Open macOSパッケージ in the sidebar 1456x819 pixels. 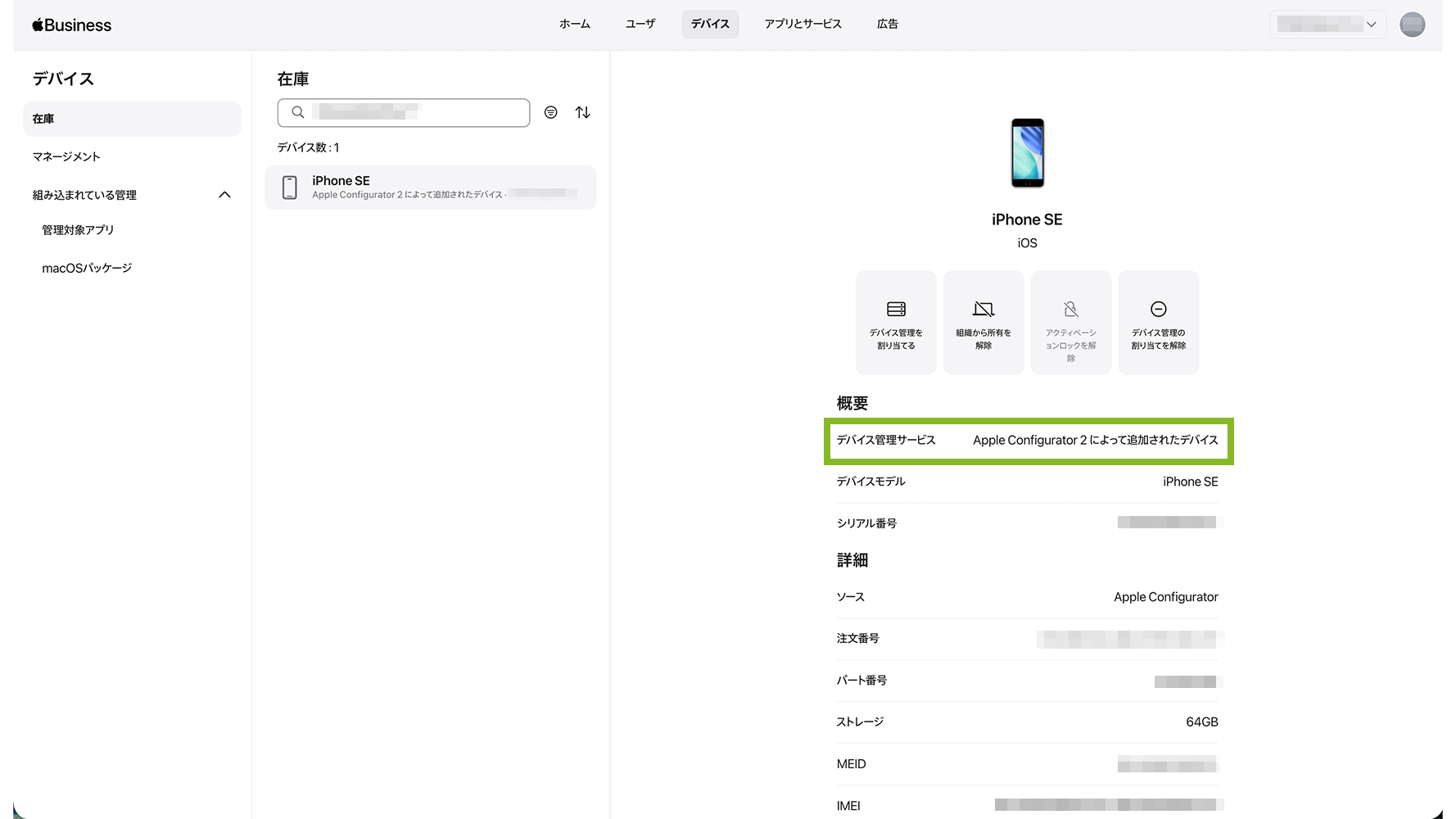87,268
